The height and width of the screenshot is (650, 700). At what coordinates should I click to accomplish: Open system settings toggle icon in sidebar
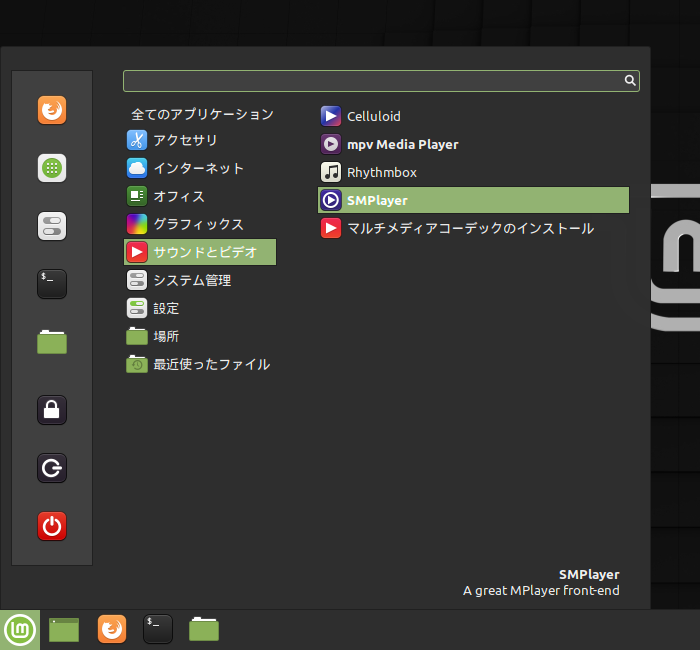(x=52, y=226)
